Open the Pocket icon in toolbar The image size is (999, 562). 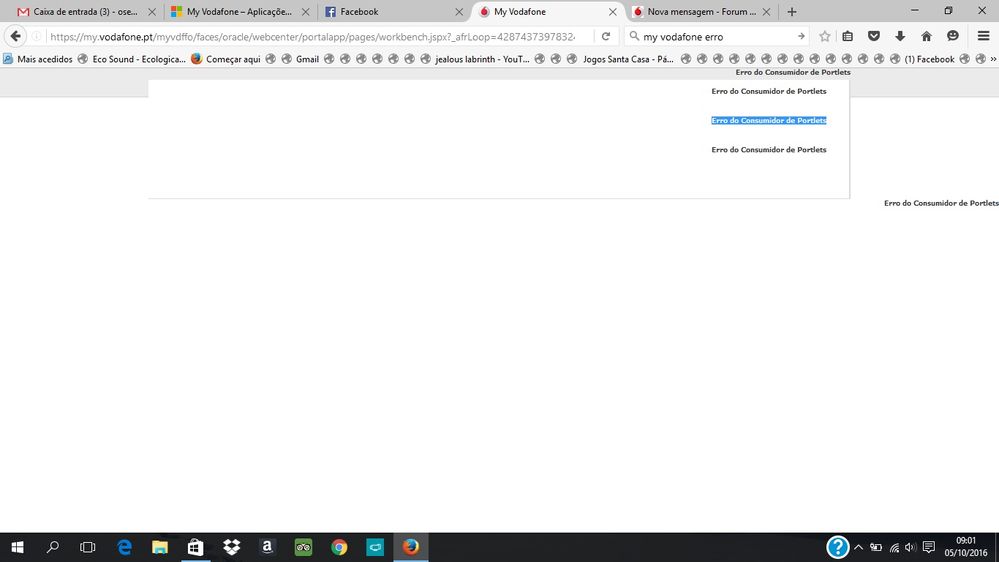(873, 36)
